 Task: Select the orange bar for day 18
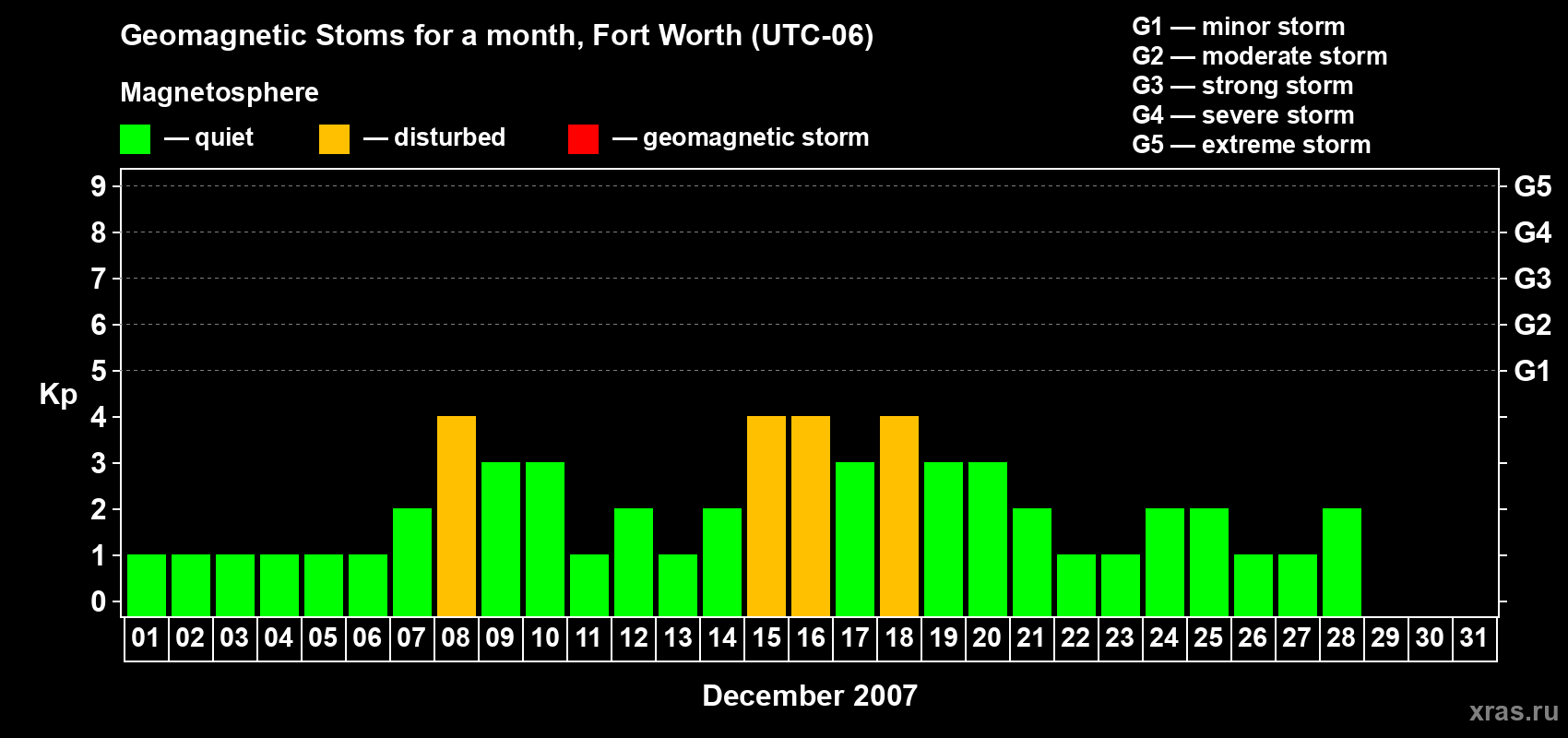(x=899, y=517)
